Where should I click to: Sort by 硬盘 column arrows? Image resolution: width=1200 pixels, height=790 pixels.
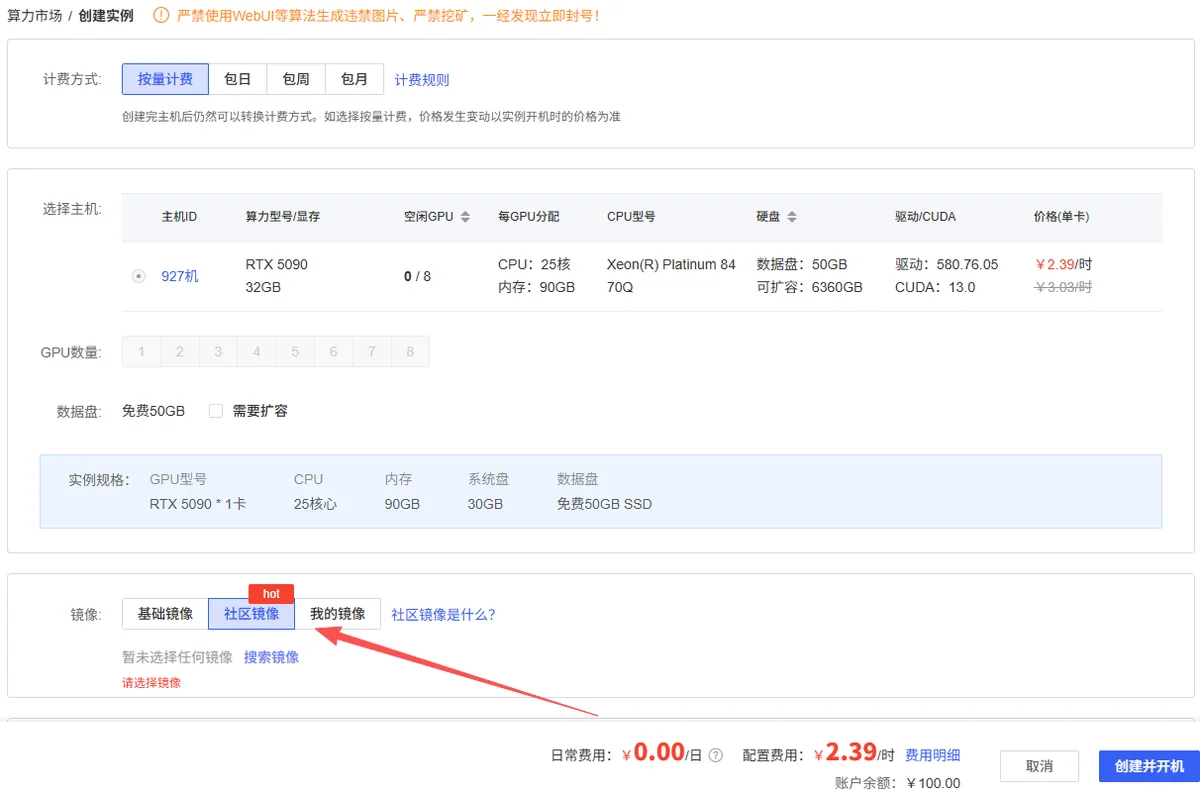pyautogui.click(x=792, y=217)
